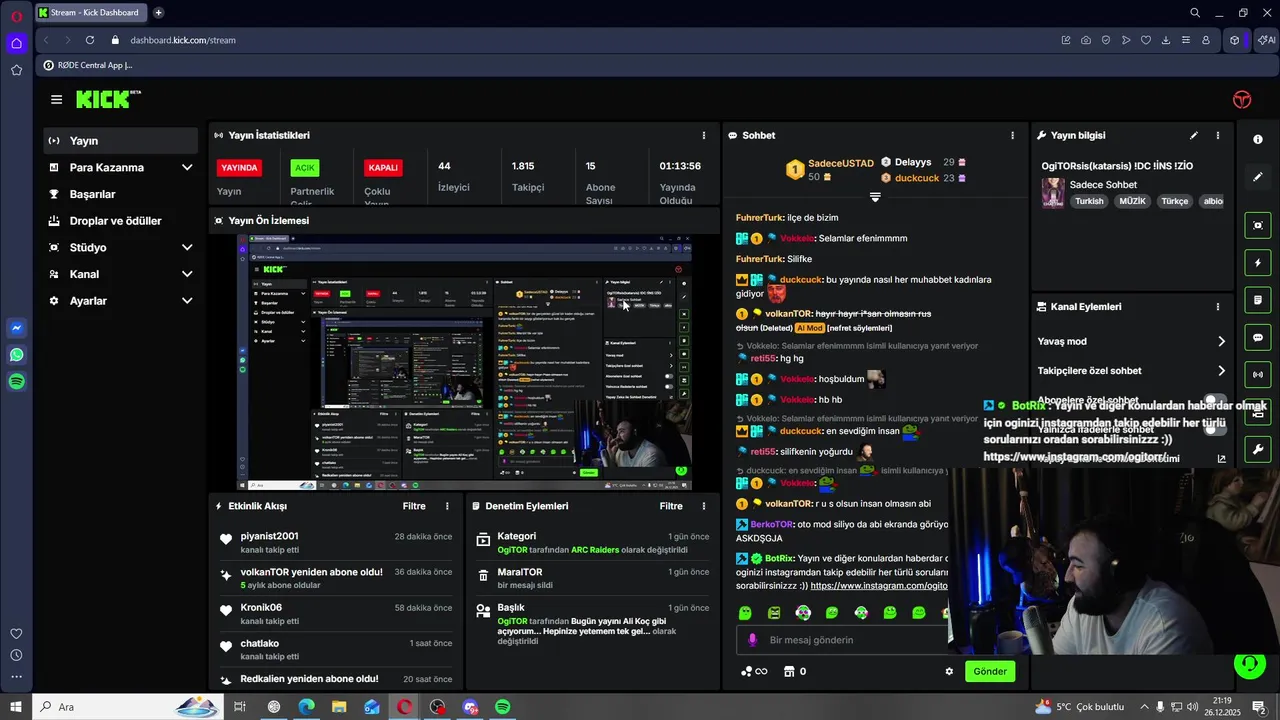Click the Gönder send button
1280x720 pixels.
pos(990,671)
